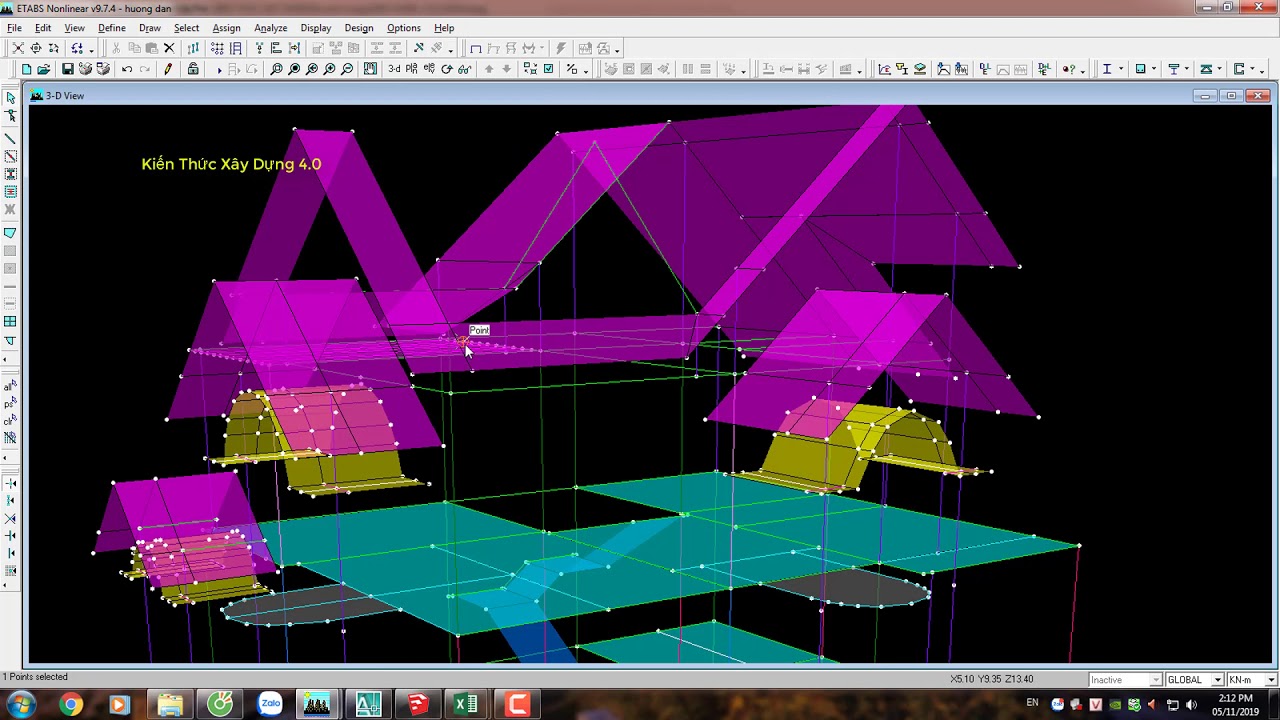Set Elevation View icon
The image size is (1280, 720).
pos(429,69)
